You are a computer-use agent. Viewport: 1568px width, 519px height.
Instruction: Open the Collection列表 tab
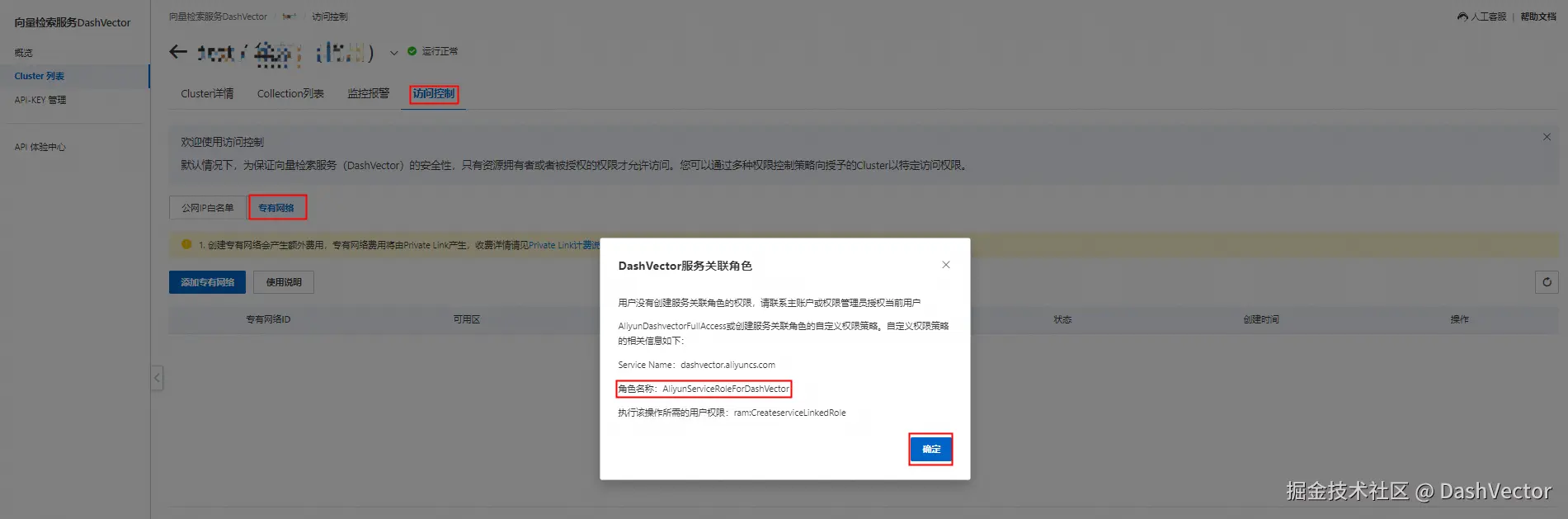click(290, 94)
